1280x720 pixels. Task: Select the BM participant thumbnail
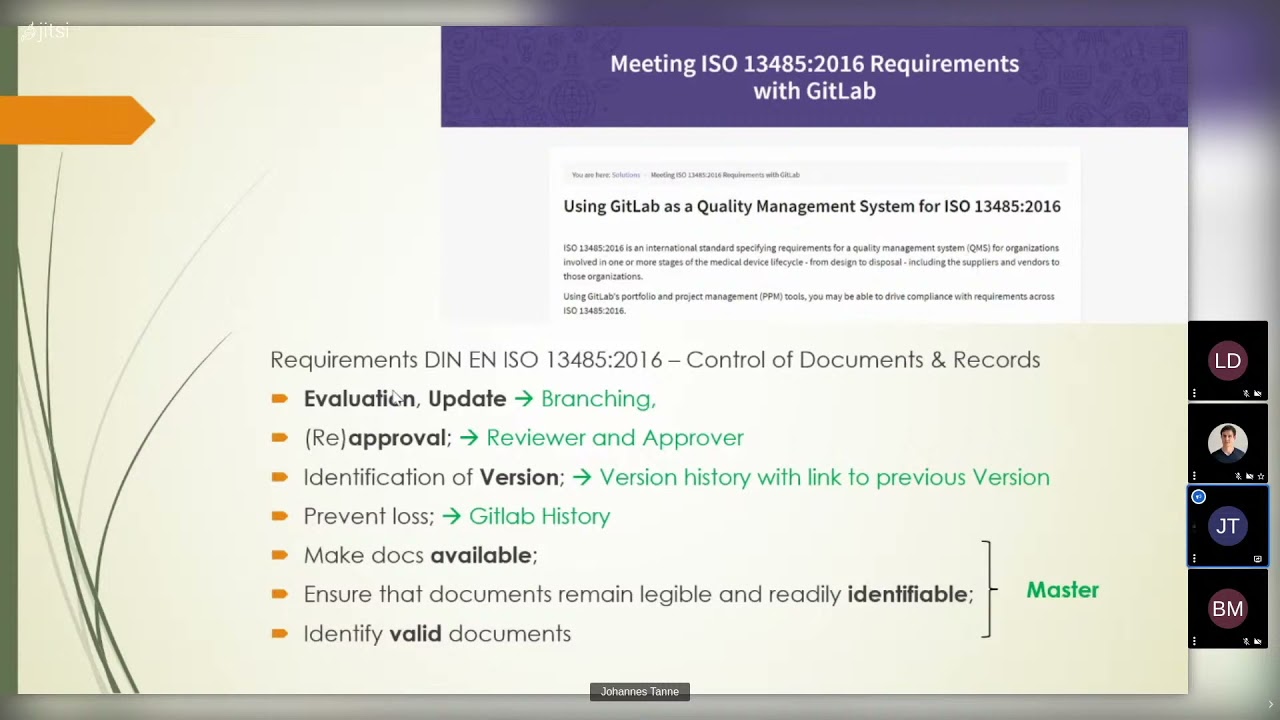(x=1227, y=609)
